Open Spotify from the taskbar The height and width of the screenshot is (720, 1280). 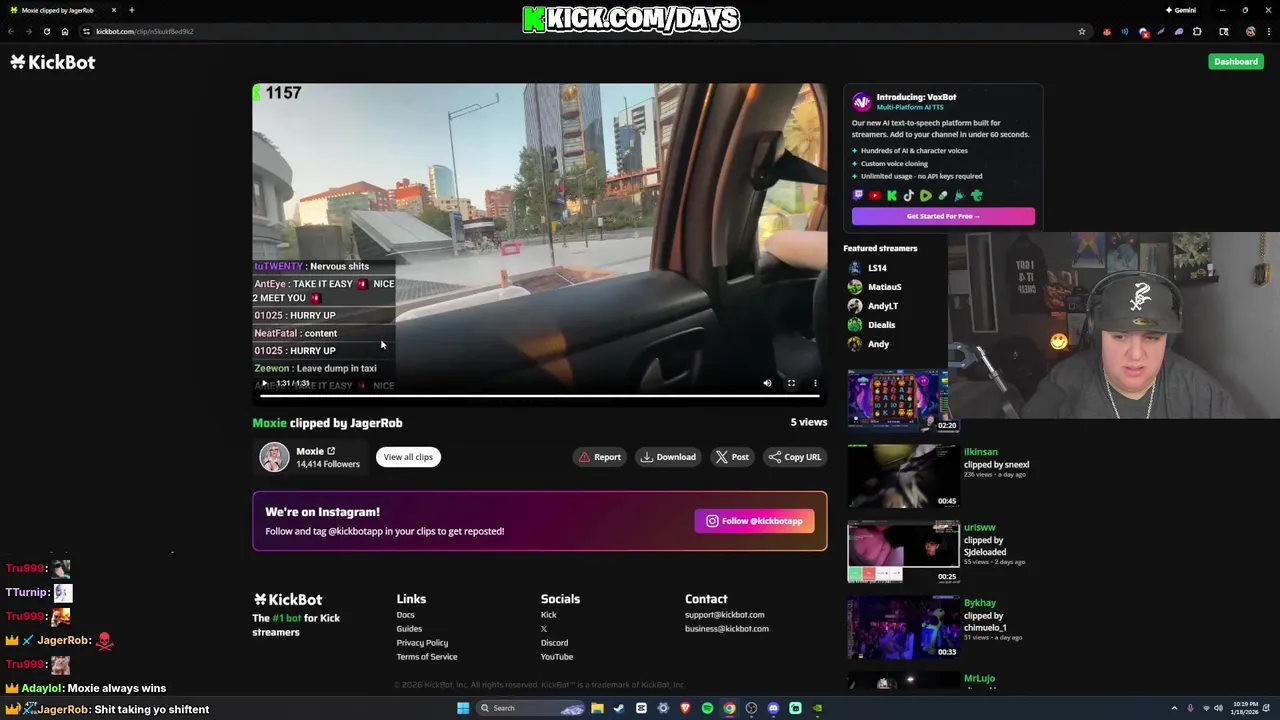pyautogui.click(x=707, y=708)
